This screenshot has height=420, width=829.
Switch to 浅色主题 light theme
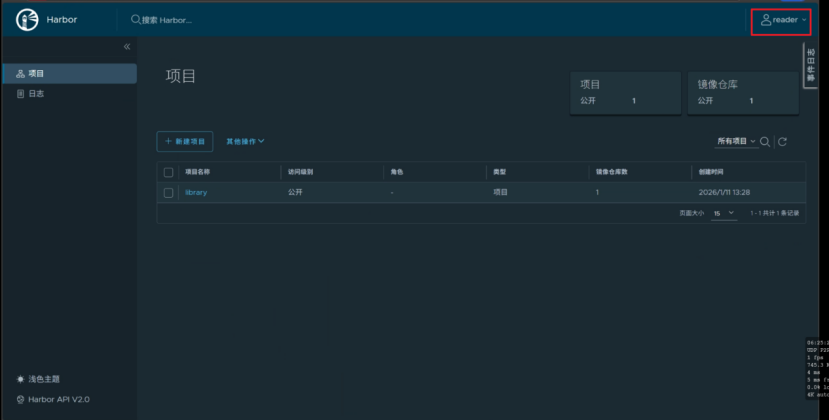click(x=39, y=379)
